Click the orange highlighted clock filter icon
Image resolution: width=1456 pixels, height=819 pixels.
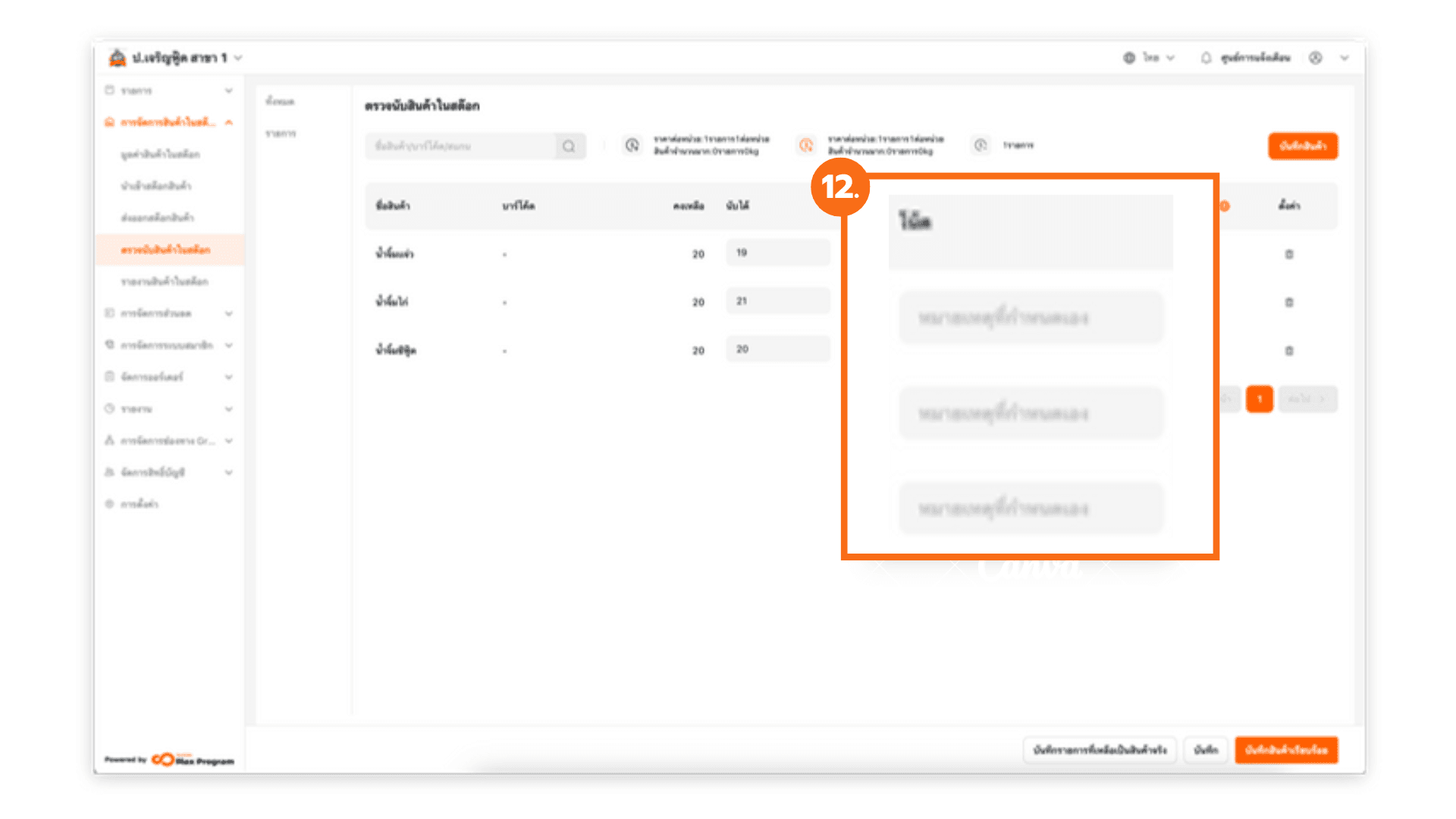[806, 145]
